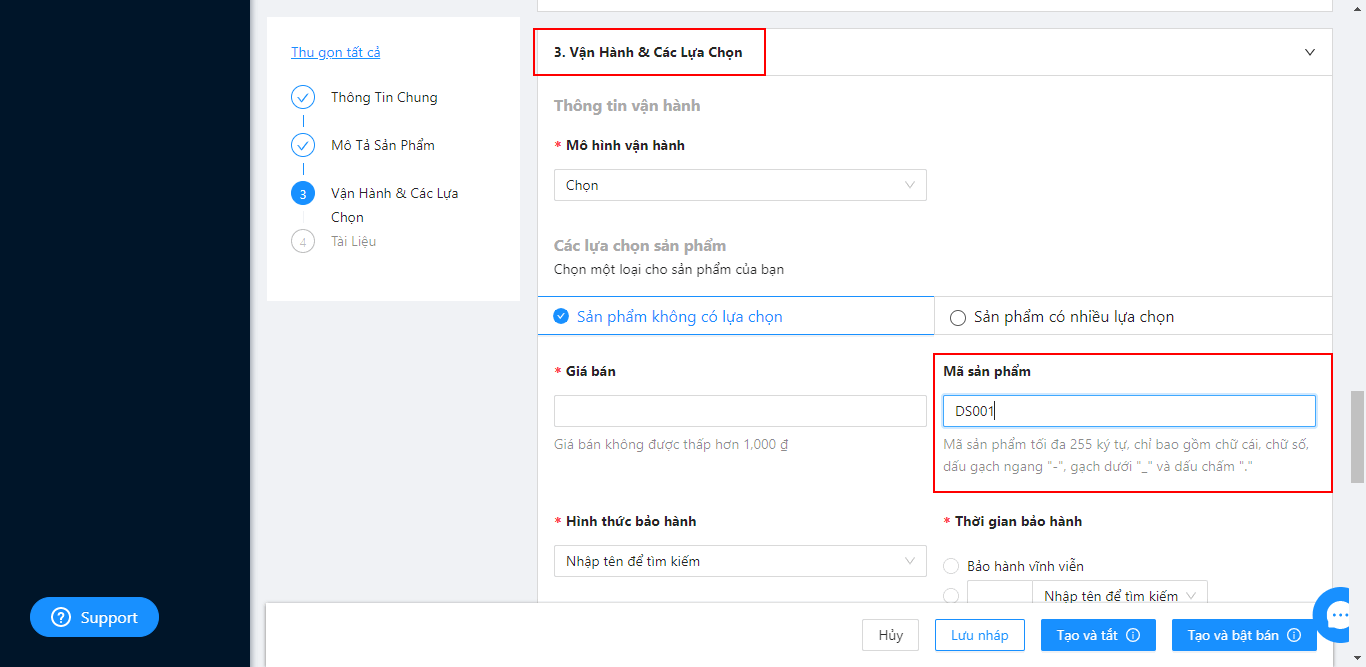The image size is (1366, 667).
Task: Open Hình thức bảo hành search dropdown
Action: (x=740, y=561)
